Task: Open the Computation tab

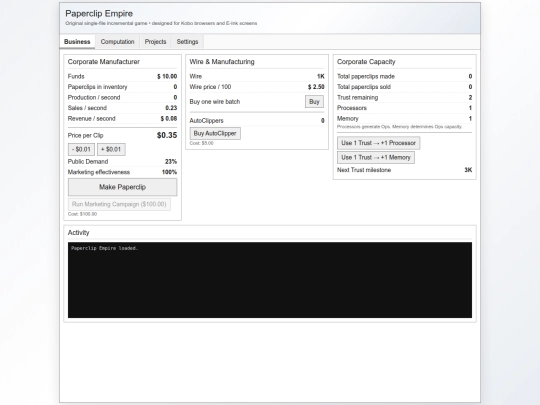Action: [117, 42]
